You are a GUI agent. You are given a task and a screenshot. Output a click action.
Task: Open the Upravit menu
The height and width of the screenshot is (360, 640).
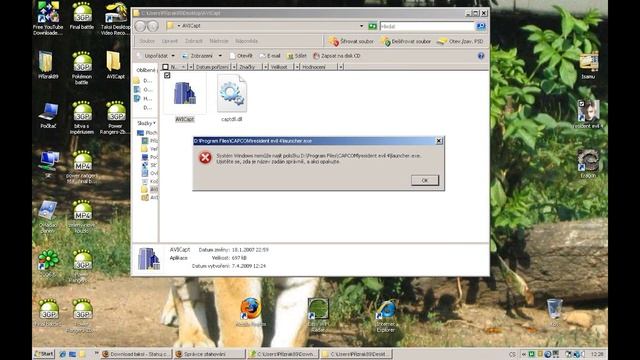pos(170,41)
